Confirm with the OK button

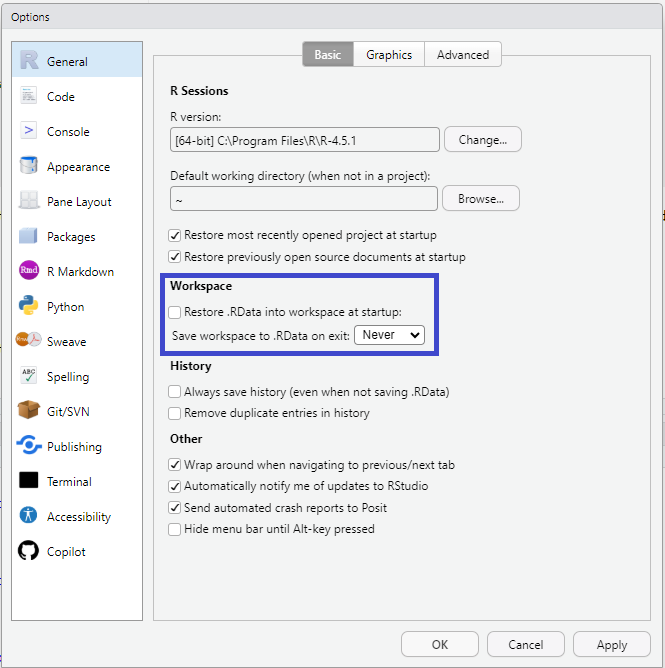[x=440, y=644]
